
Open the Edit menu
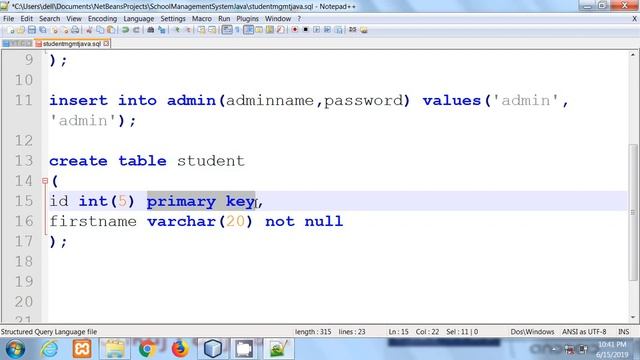coord(27,19)
